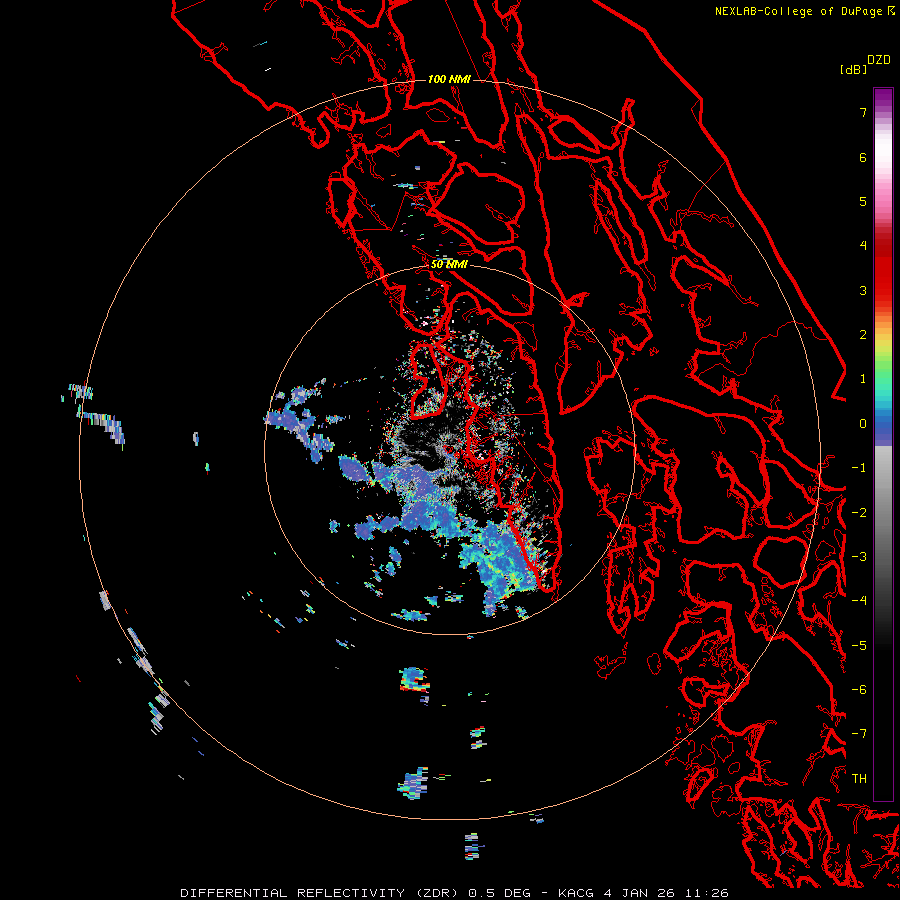Viewport: 900px width, 900px height.
Task: Click the TH threshold label on the scale
Action: (859, 779)
